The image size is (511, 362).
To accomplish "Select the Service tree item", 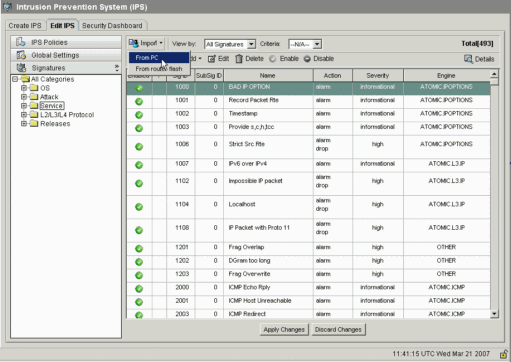I will pyautogui.click(x=51, y=106).
